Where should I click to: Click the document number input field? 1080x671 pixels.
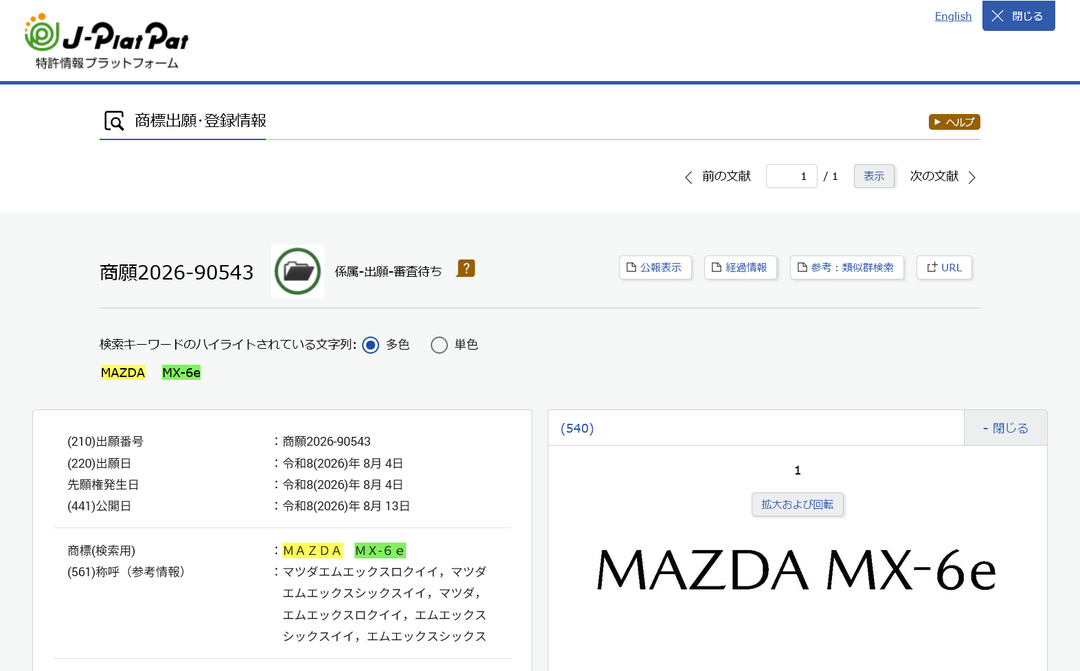(x=791, y=176)
